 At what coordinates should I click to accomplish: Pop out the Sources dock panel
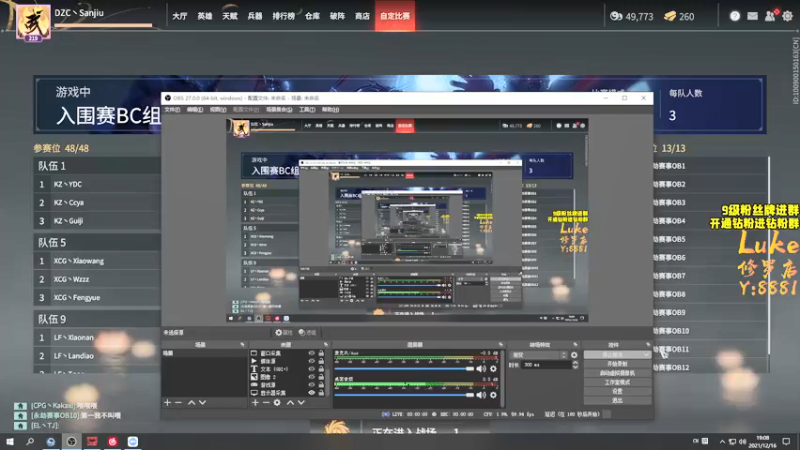[x=326, y=345]
